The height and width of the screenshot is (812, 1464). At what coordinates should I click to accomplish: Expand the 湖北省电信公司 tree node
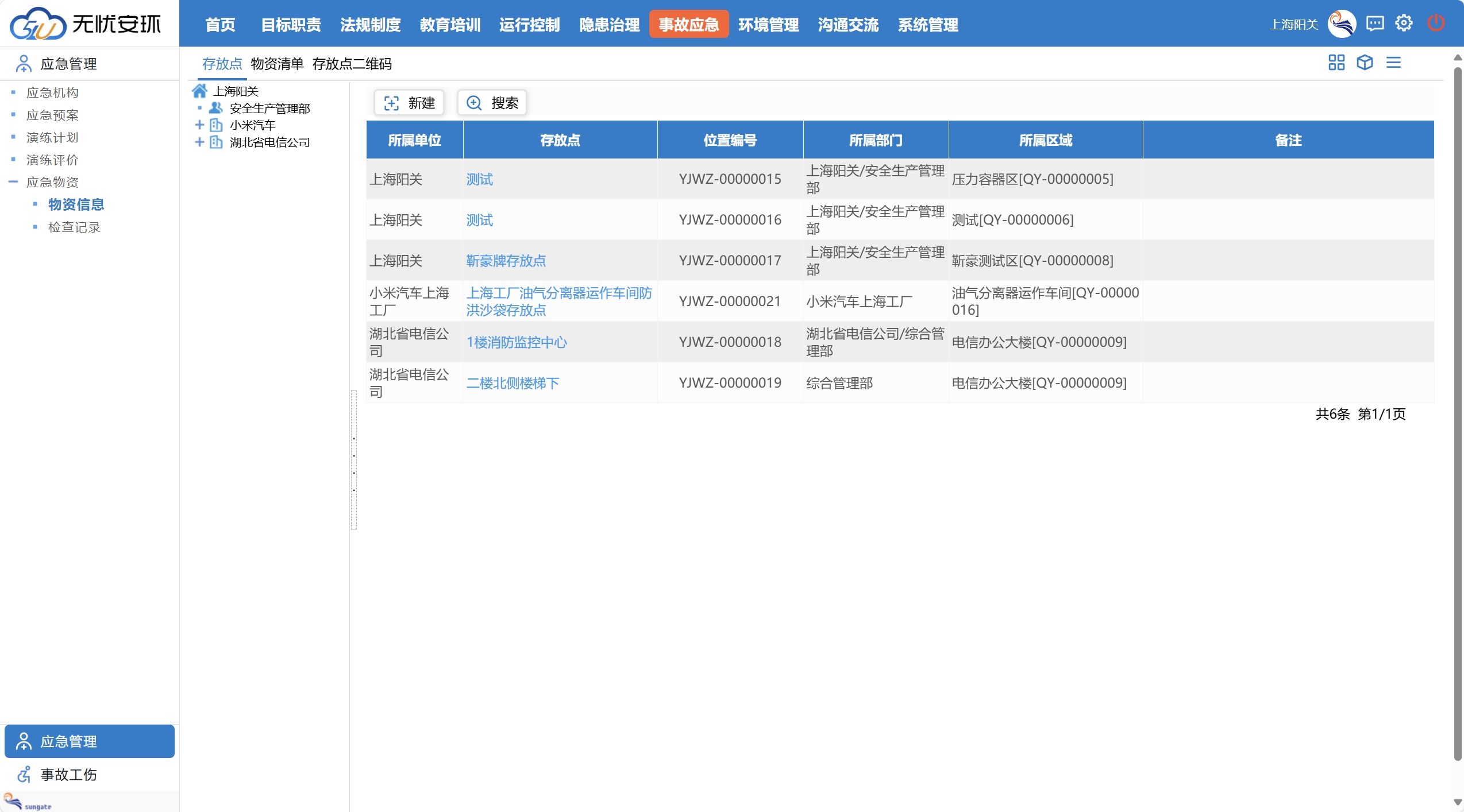[x=199, y=142]
